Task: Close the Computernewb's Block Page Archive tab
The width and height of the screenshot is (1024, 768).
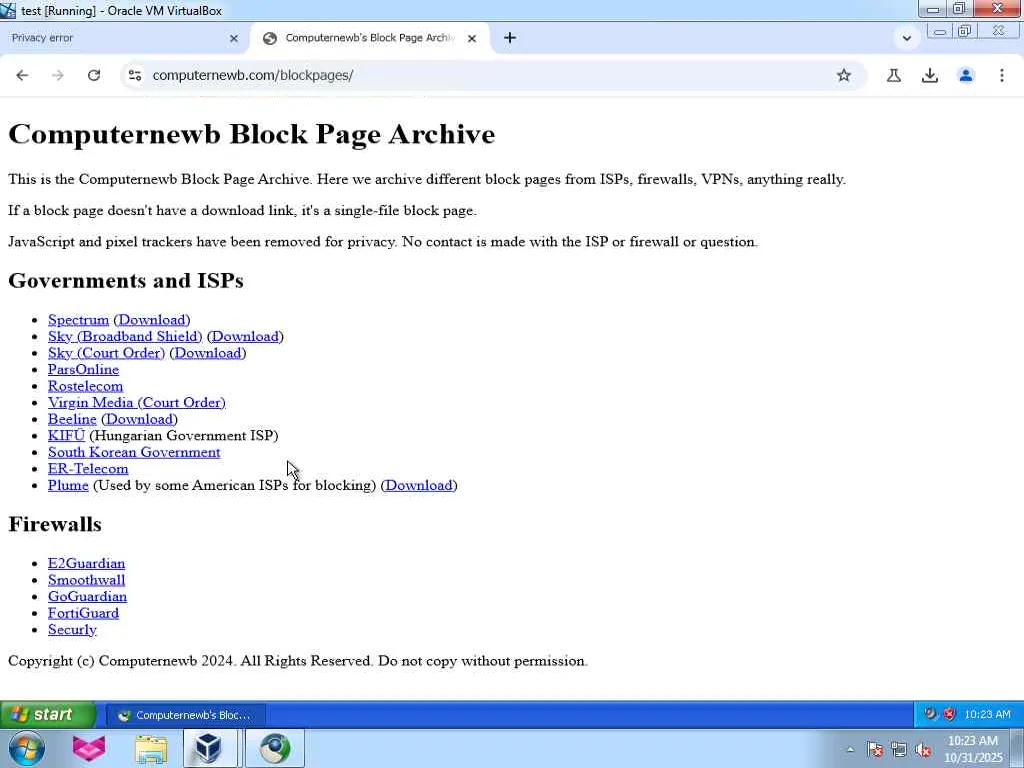Action: pos(472,39)
